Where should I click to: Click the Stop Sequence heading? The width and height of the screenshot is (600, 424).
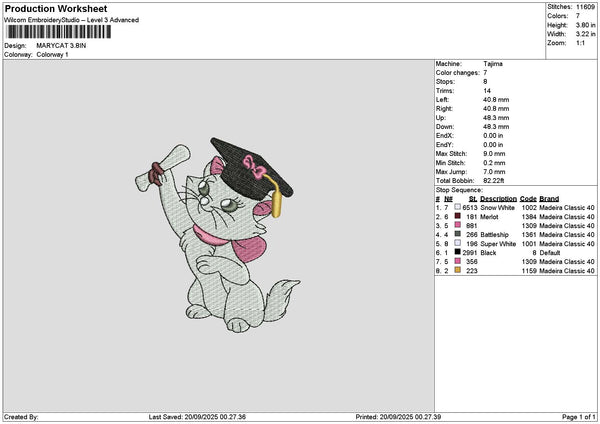pos(459,190)
